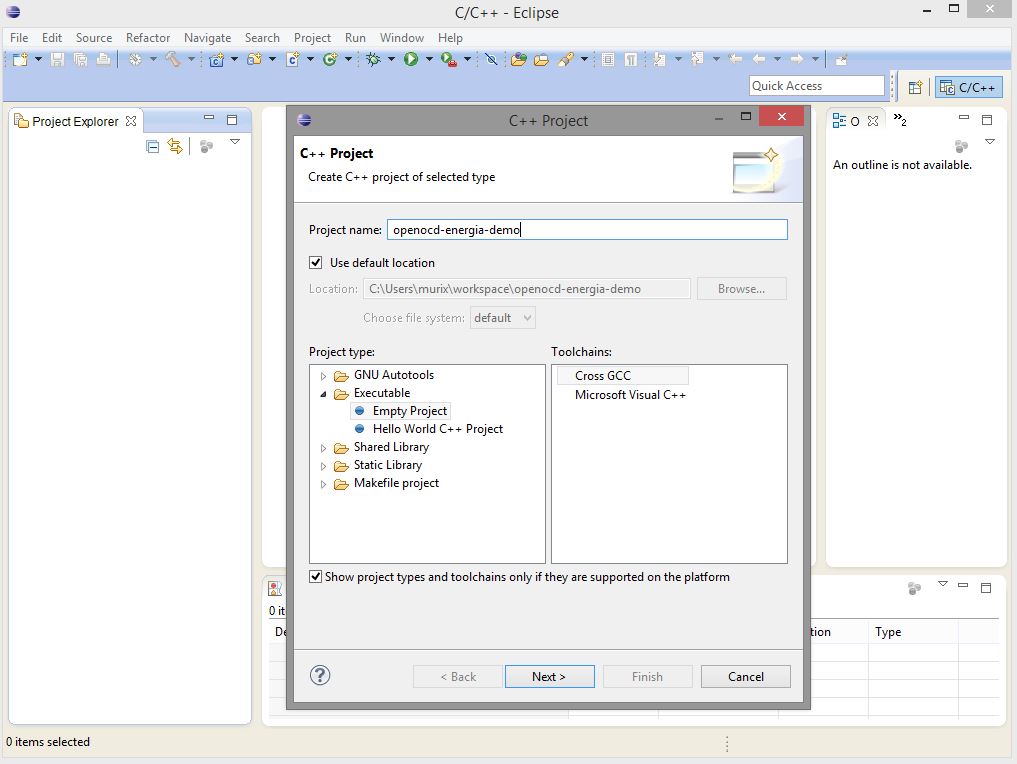Click the Location path field
The image size is (1017, 764).
[x=527, y=289]
